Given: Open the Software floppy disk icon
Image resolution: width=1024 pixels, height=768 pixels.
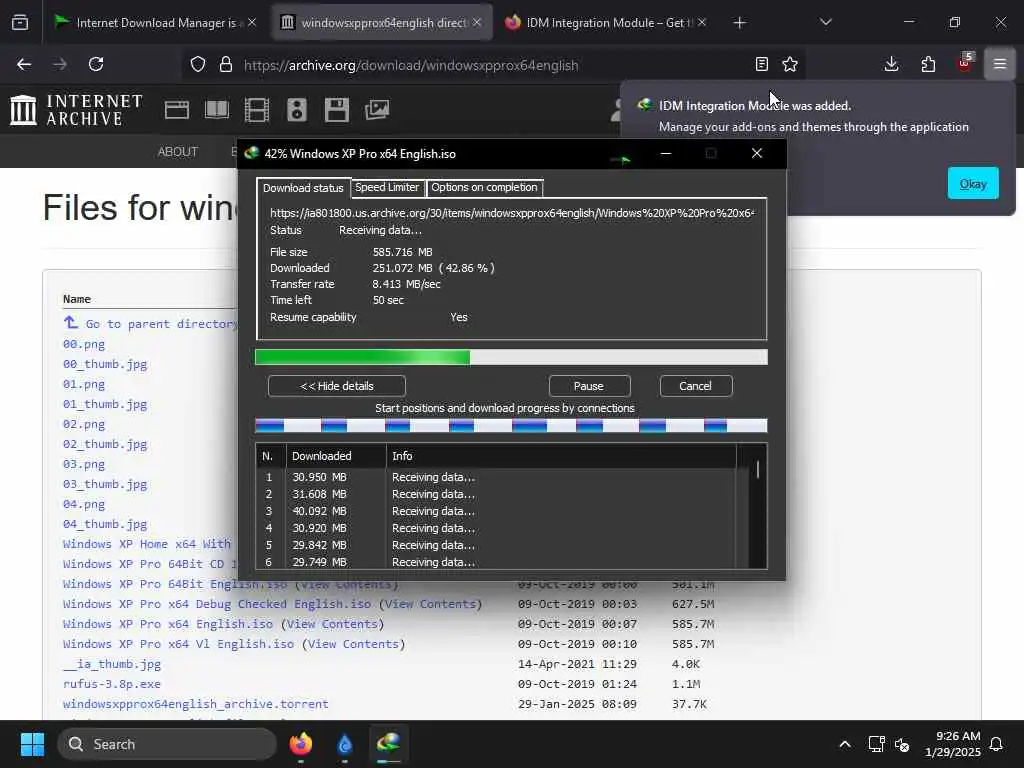Looking at the screenshot, I should pyautogui.click(x=337, y=110).
